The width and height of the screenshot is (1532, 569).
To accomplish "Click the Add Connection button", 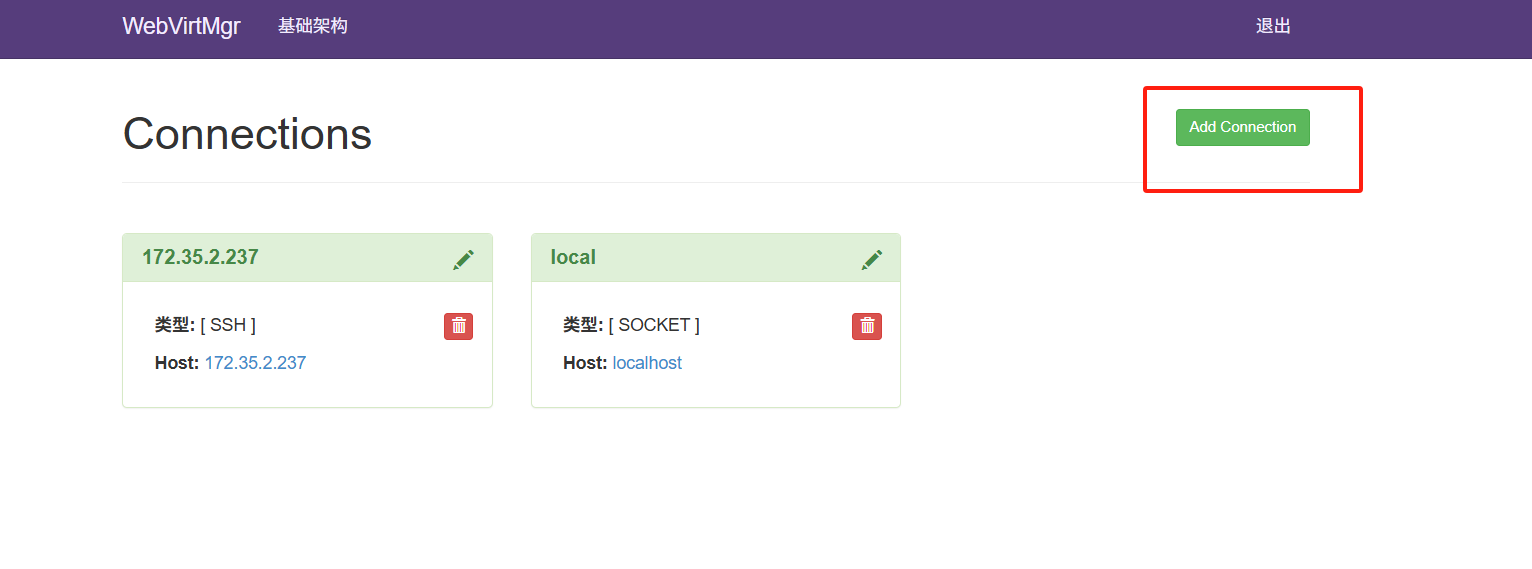I will point(1242,127).
